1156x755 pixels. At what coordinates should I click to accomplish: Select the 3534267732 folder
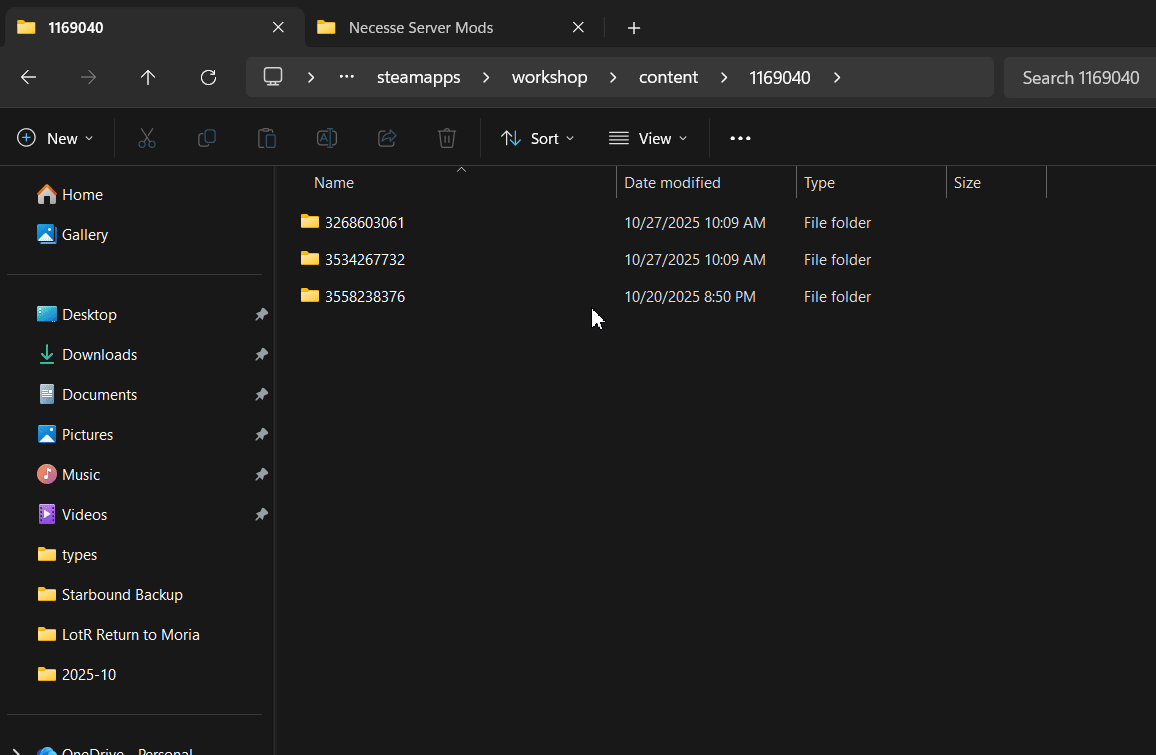point(364,260)
